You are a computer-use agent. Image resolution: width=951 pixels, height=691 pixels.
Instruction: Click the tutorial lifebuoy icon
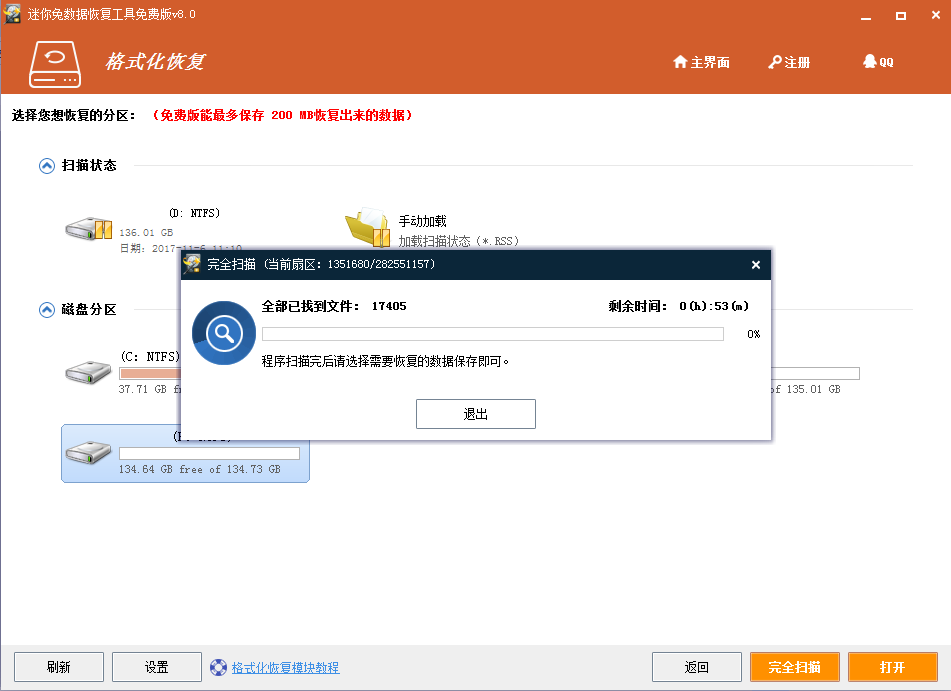point(218,667)
